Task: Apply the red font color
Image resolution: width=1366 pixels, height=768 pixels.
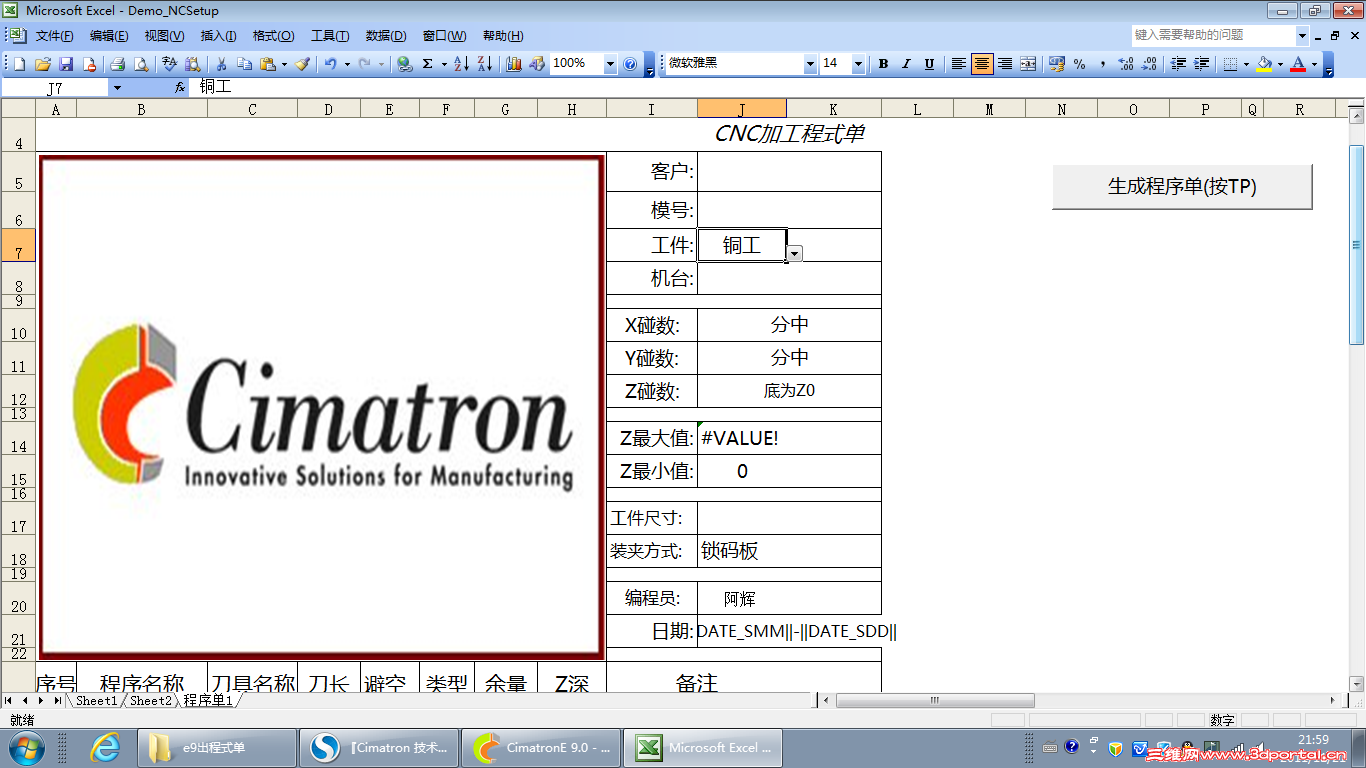Action: (1298, 64)
